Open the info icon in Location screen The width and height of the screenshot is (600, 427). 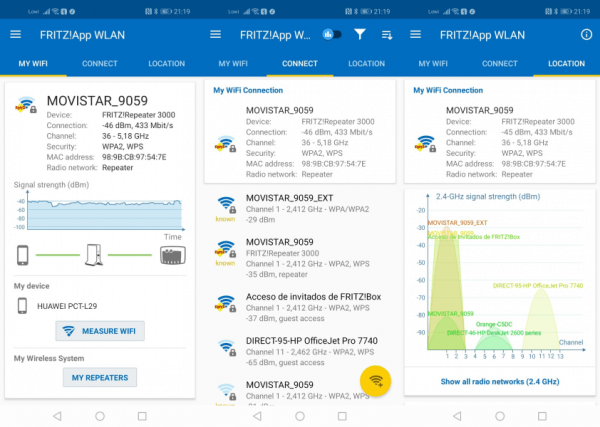click(586, 35)
